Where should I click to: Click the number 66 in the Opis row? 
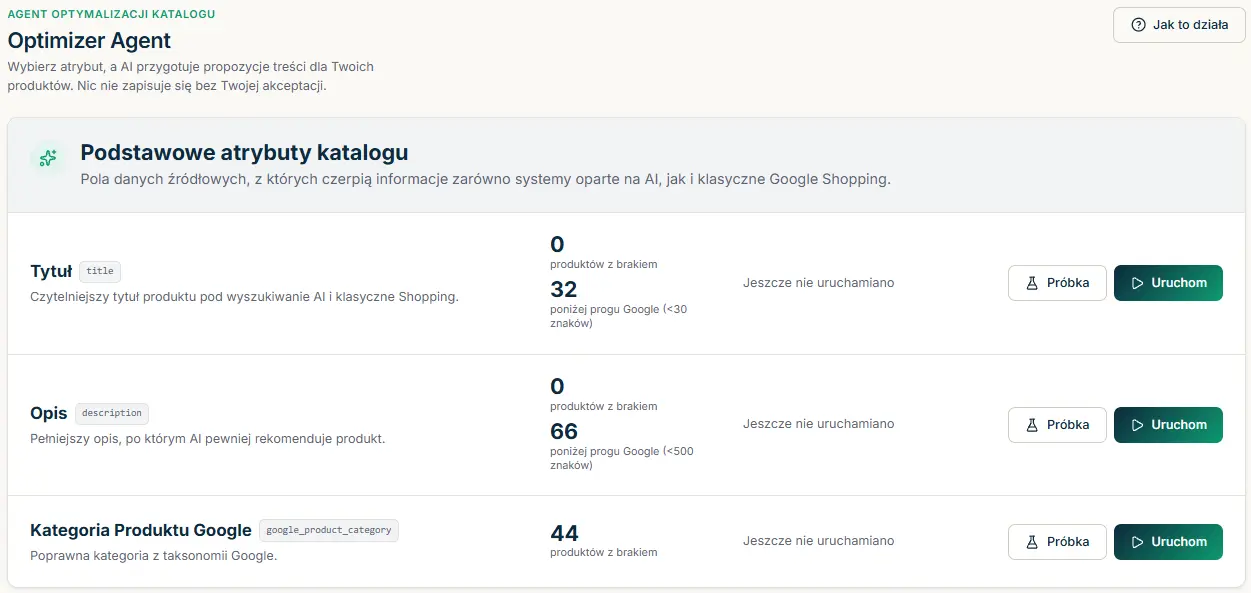pos(564,432)
